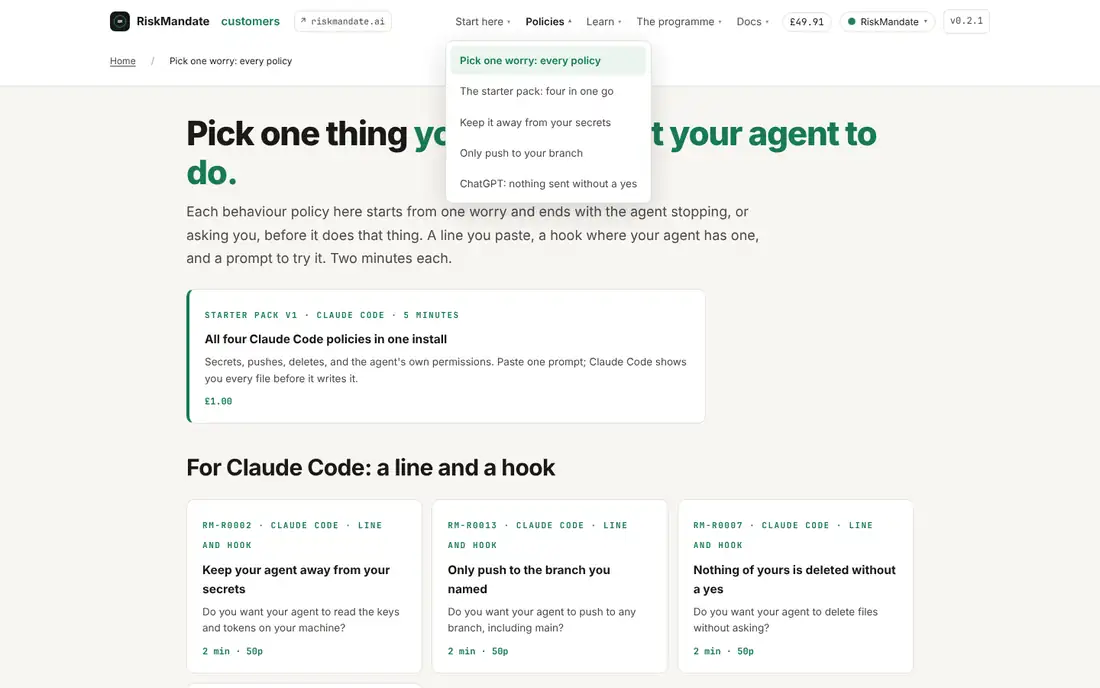Click the 'customers' label in header

pos(250,21)
